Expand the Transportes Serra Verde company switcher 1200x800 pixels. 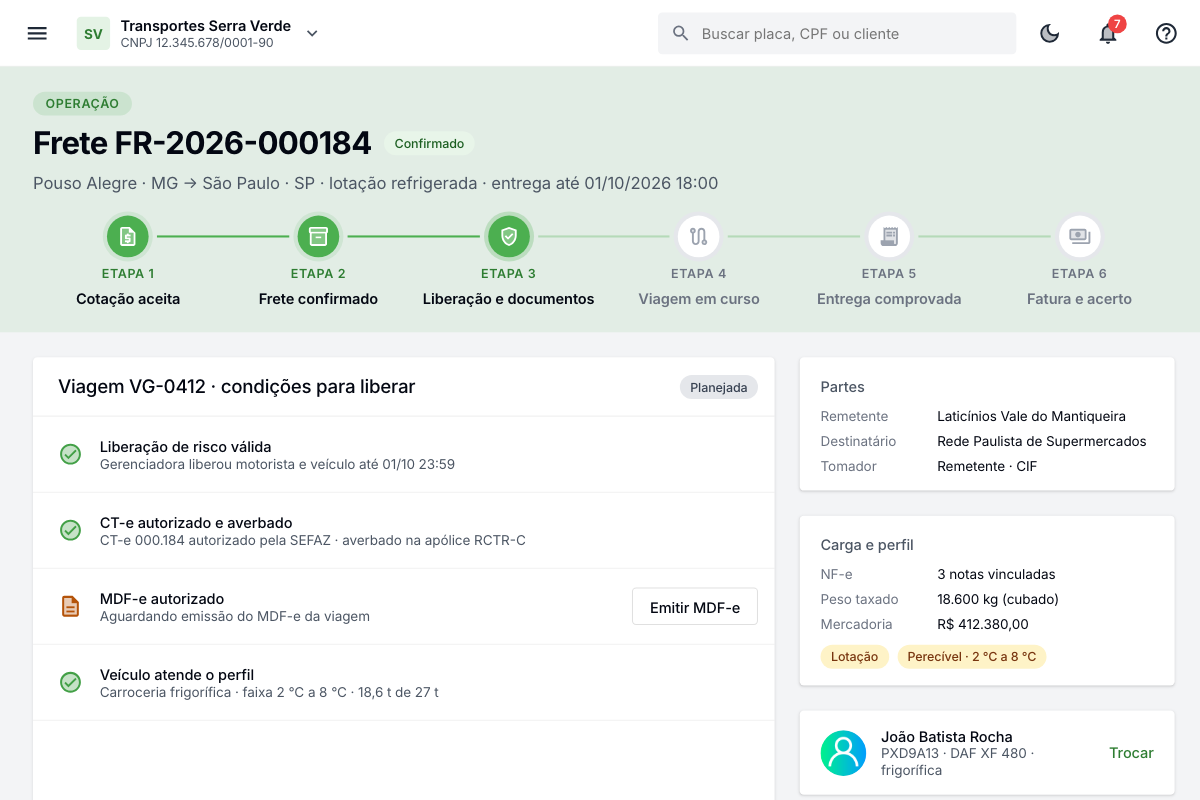point(312,33)
